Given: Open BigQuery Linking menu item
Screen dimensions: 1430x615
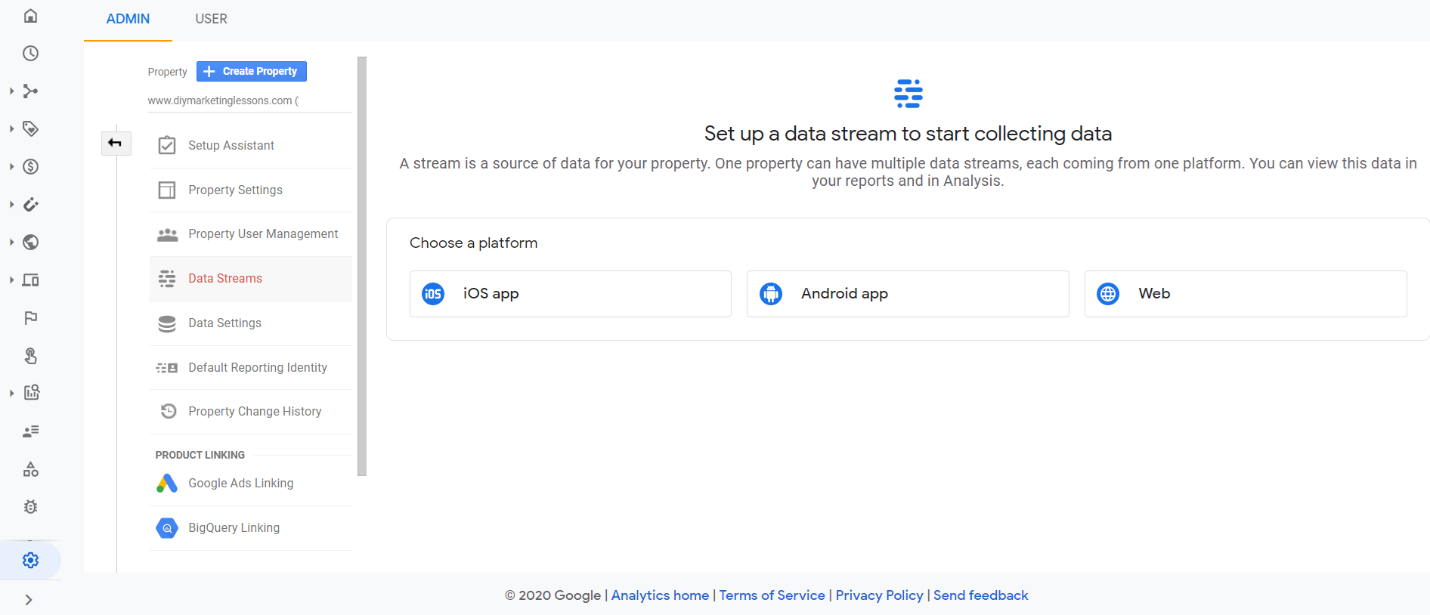Looking at the screenshot, I should (250, 528).
